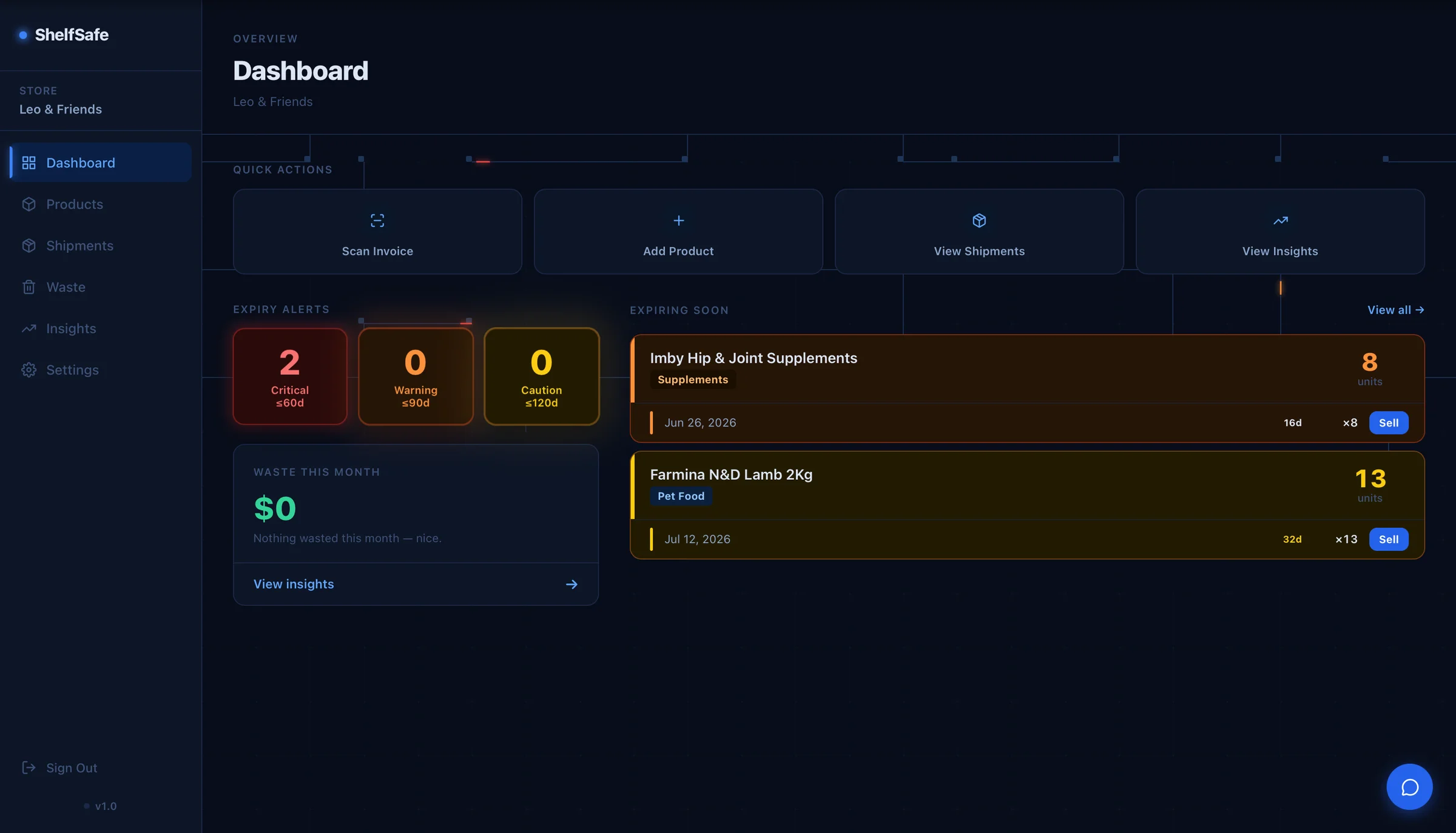Image resolution: width=1456 pixels, height=833 pixels.
Task: Click the View Shipments box icon
Action: point(979,221)
